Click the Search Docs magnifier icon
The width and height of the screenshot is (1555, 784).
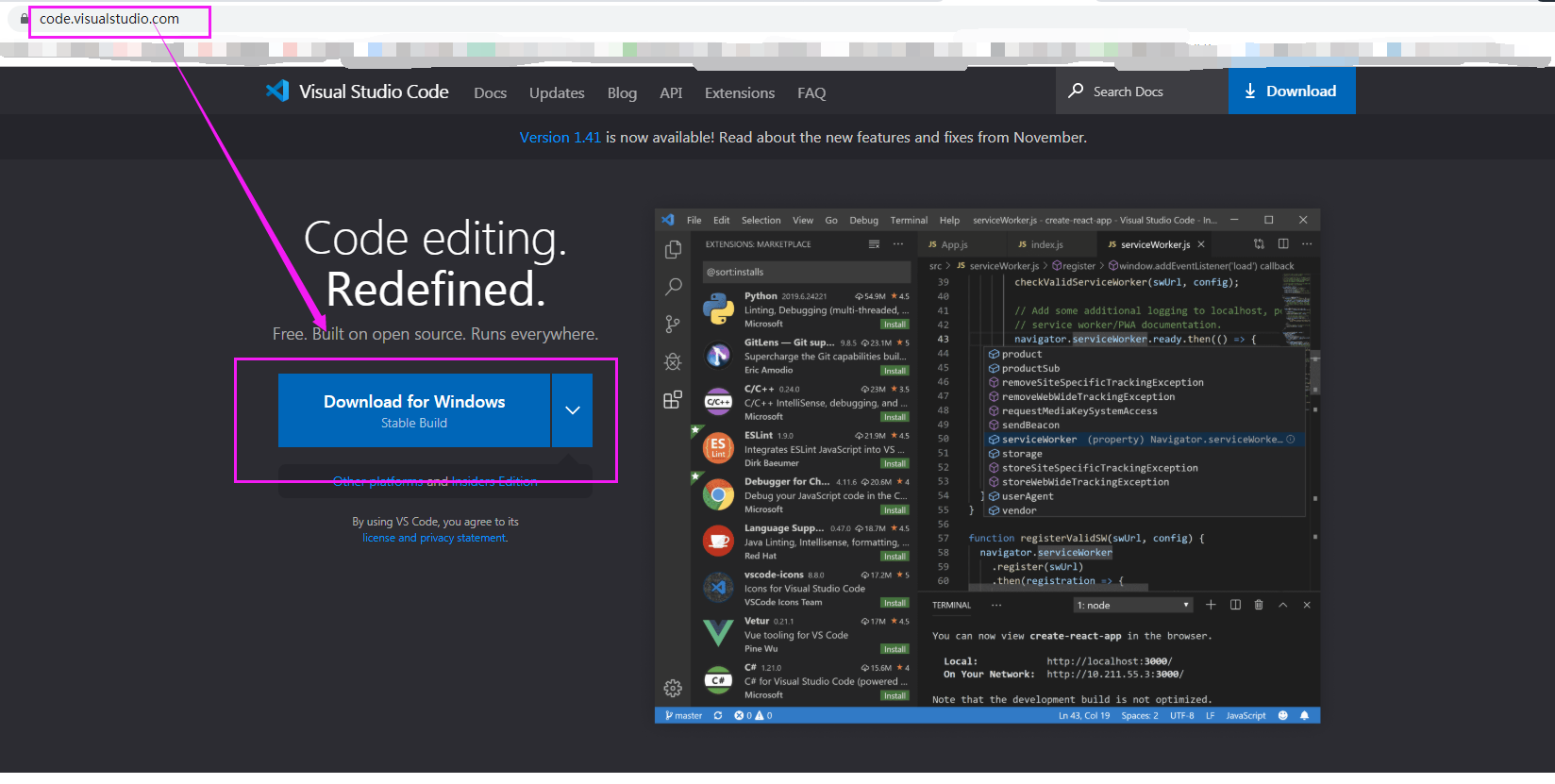click(1075, 91)
